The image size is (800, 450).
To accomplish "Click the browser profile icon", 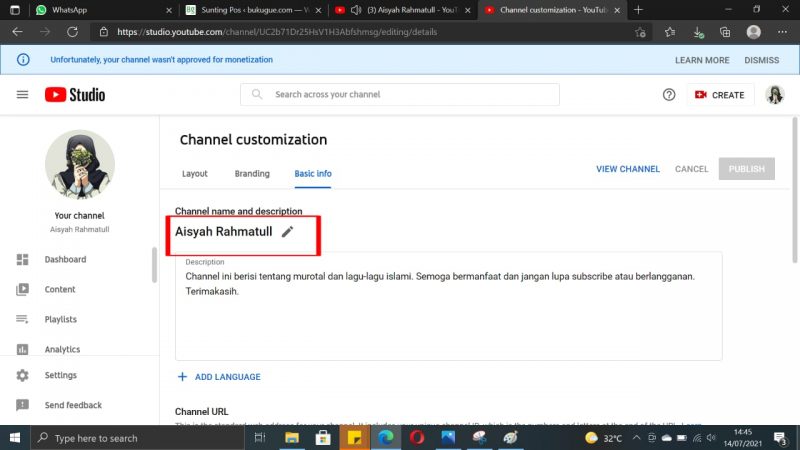I will tap(754, 32).
